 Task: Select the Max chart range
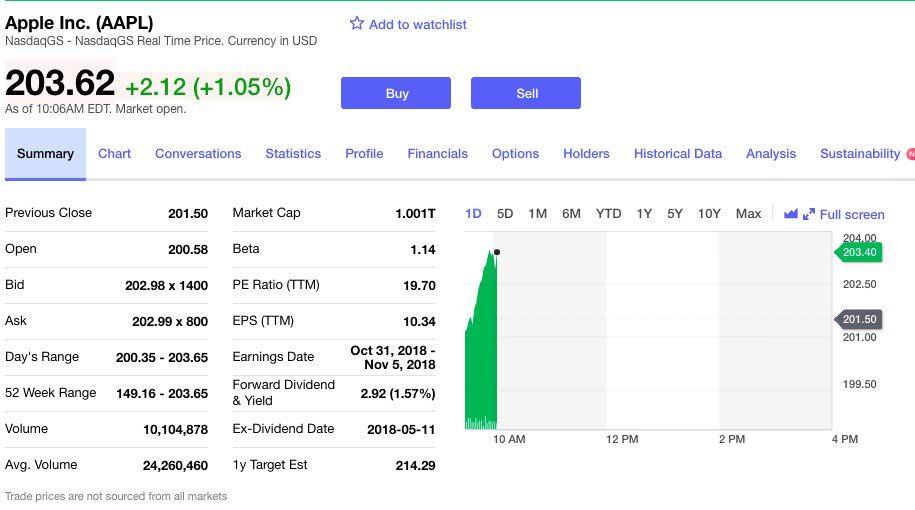[x=748, y=214]
